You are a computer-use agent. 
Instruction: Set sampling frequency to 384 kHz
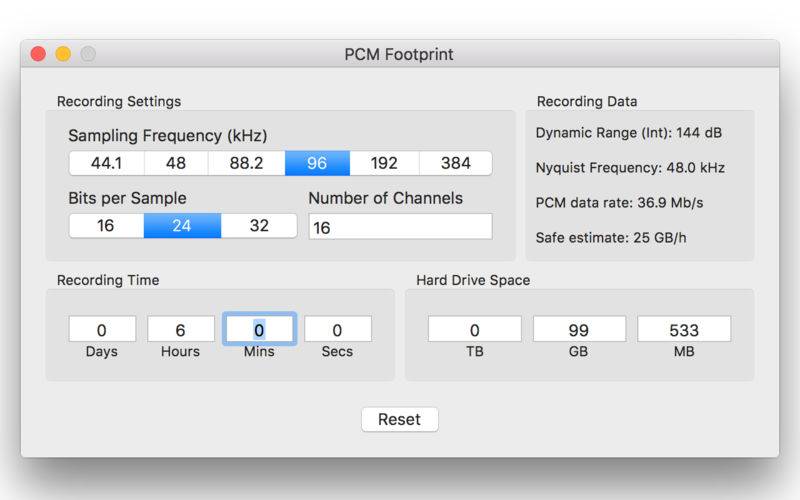455,163
